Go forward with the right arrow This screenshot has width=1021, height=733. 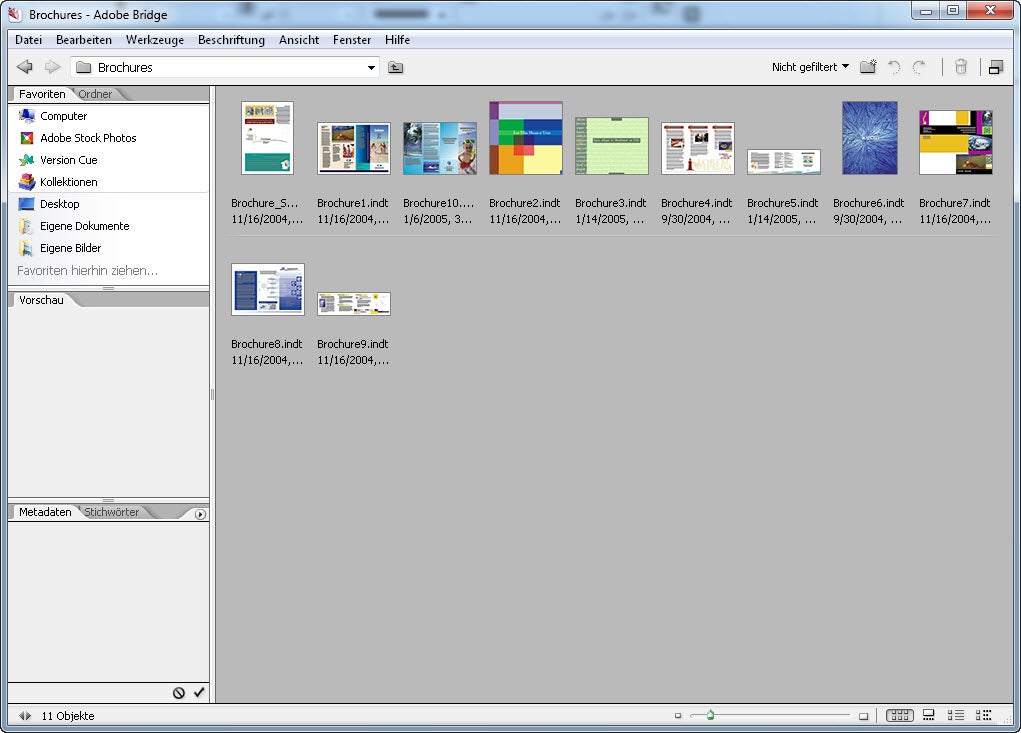tap(52, 66)
